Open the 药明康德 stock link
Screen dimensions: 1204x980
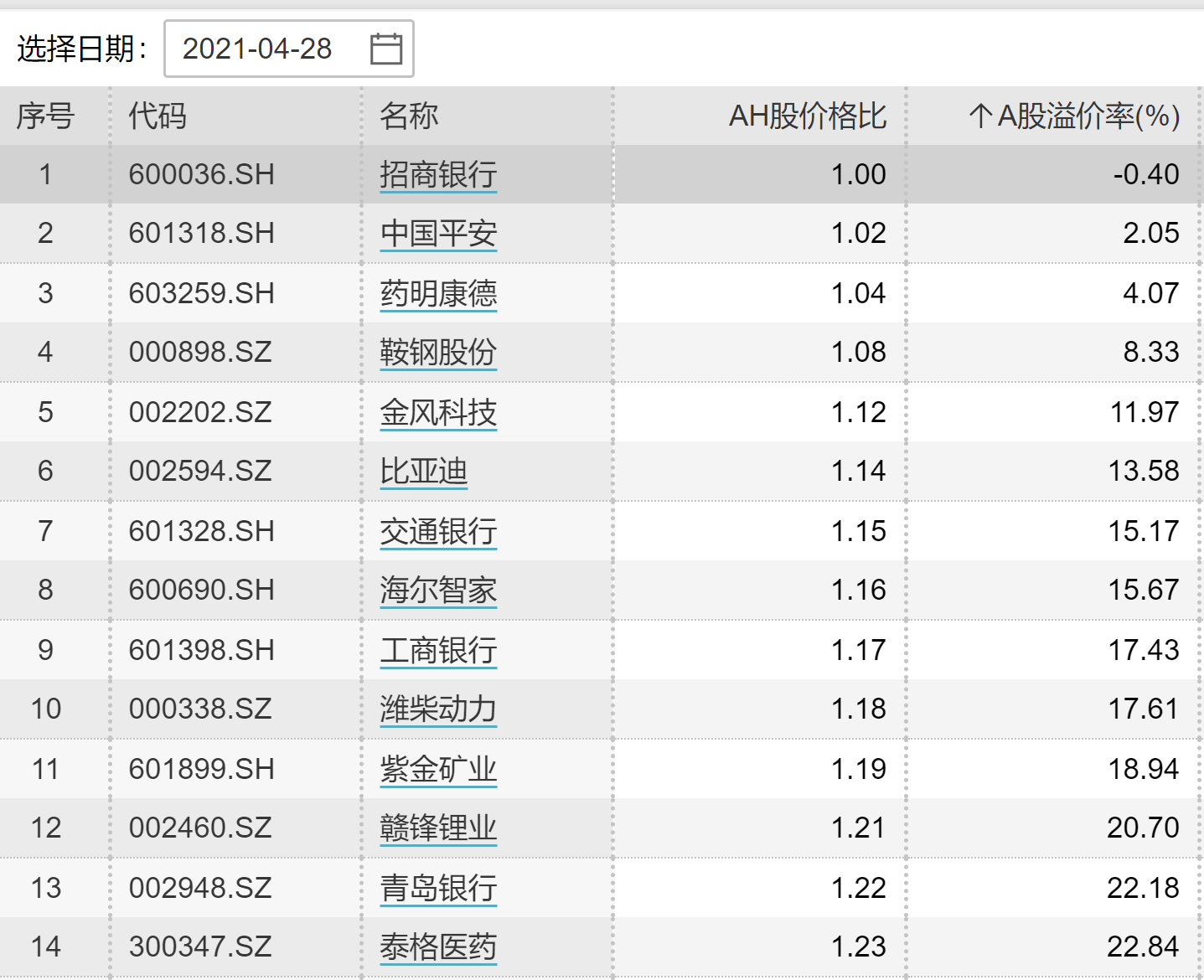(437, 293)
